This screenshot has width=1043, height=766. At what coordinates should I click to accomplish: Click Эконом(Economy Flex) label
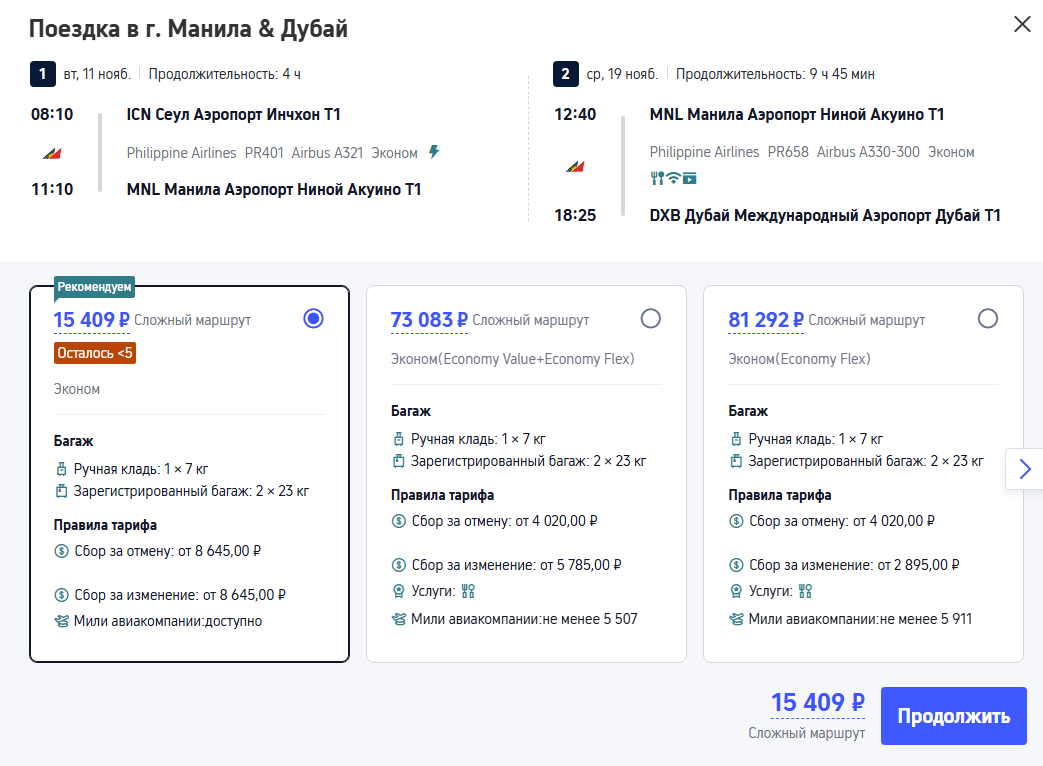click(x=799, y=359)
